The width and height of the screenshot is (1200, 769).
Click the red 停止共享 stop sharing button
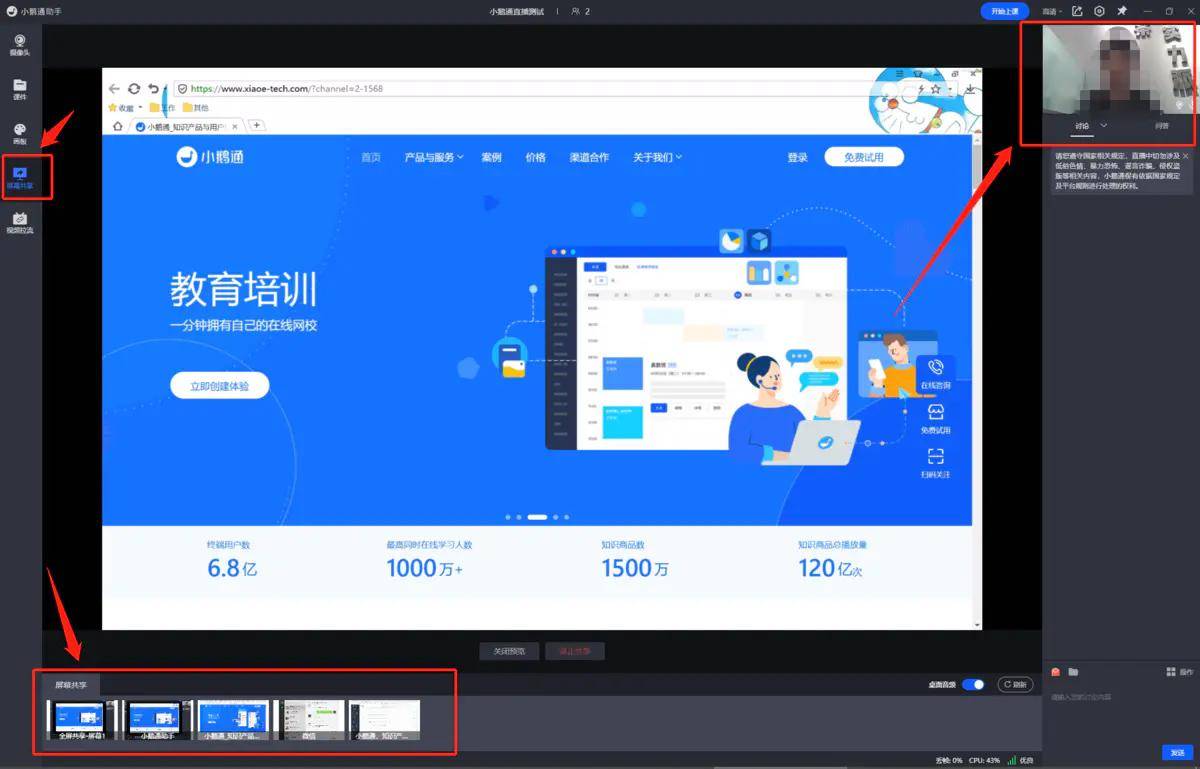coord(575,651)
